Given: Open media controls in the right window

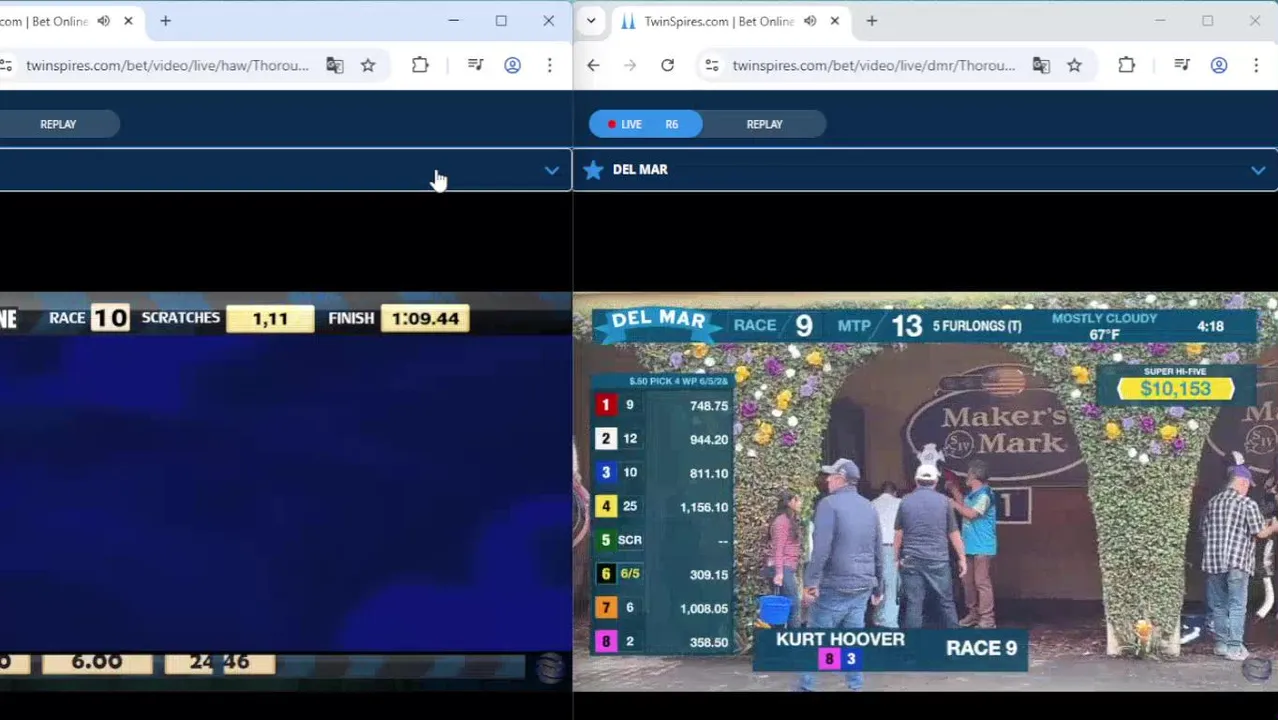Looking at the screenshot, I should (1182, 65).
